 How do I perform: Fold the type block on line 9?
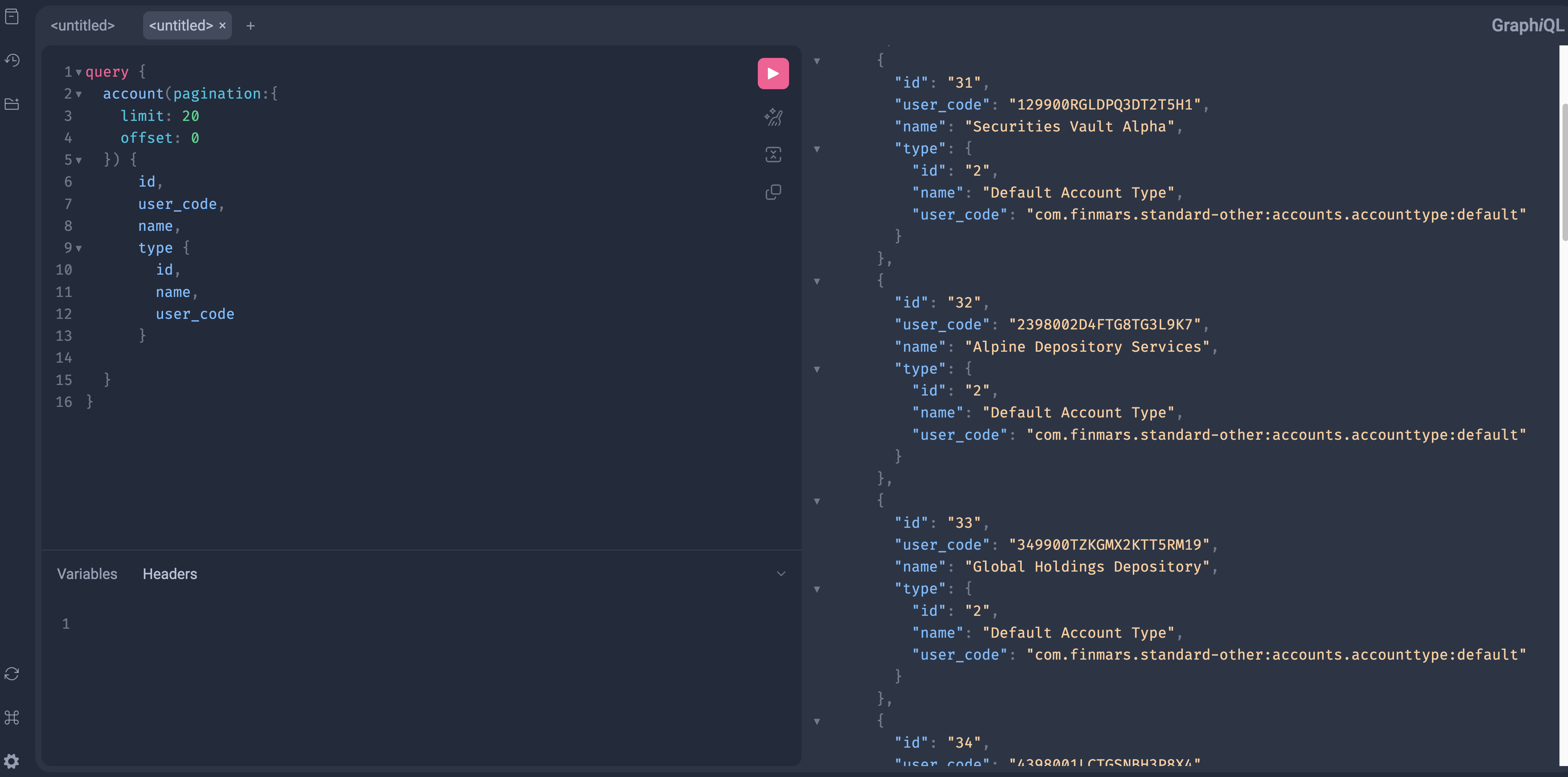(x=79, y=248)
